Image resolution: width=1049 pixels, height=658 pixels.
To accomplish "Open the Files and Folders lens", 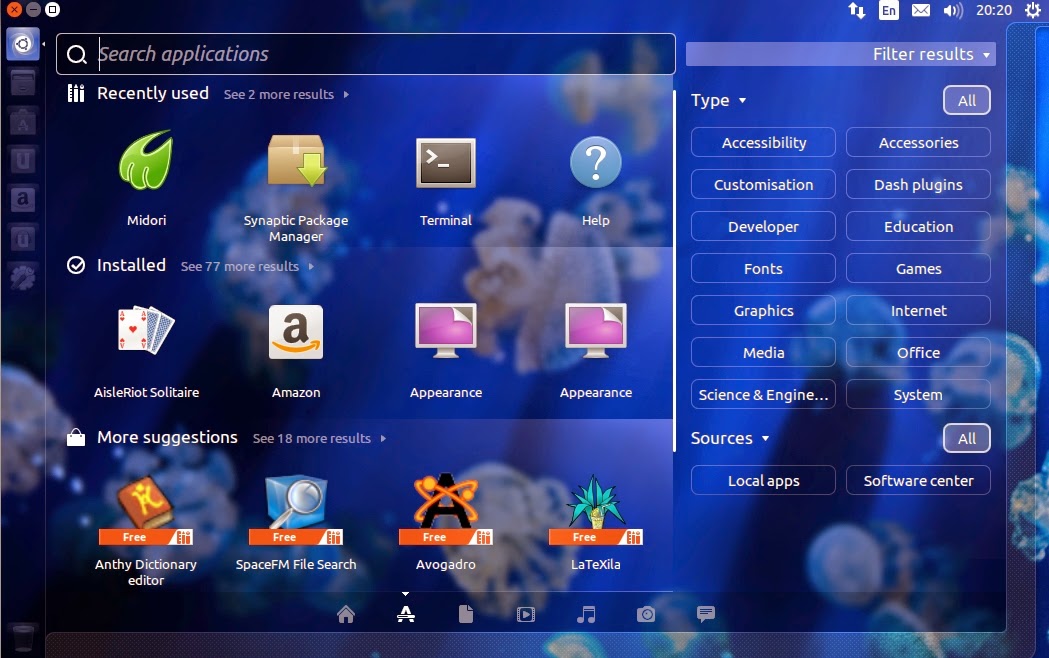I will [466, 614].
